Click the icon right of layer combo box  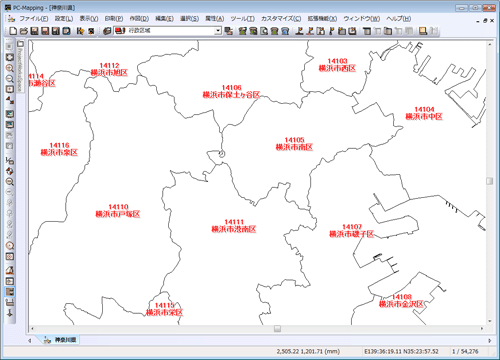click(x=228, y=31)
